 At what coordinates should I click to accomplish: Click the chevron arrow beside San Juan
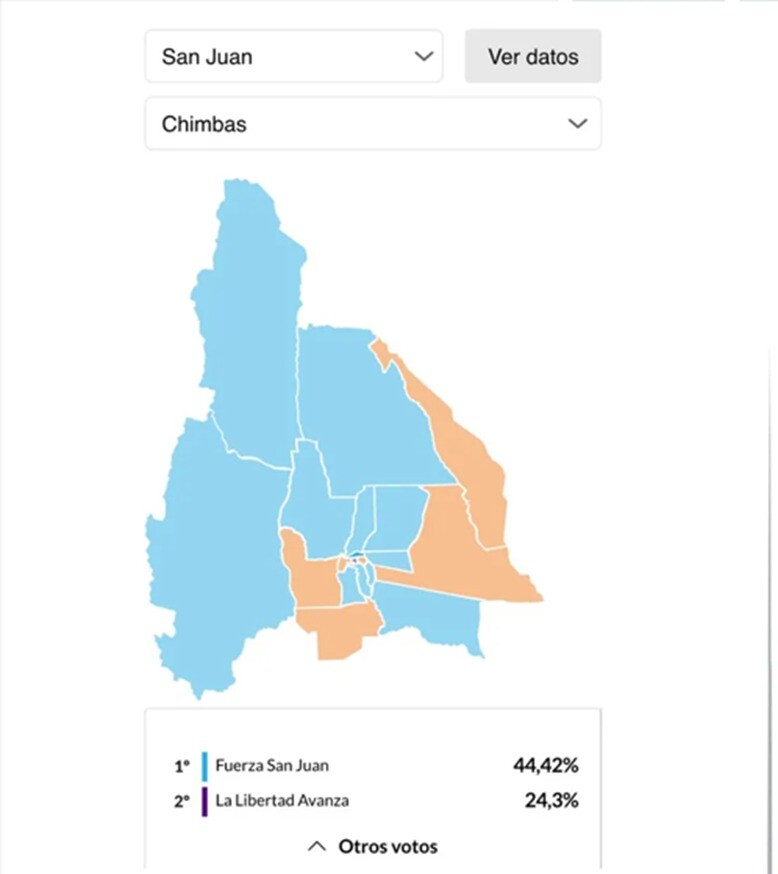click(425, 57)
